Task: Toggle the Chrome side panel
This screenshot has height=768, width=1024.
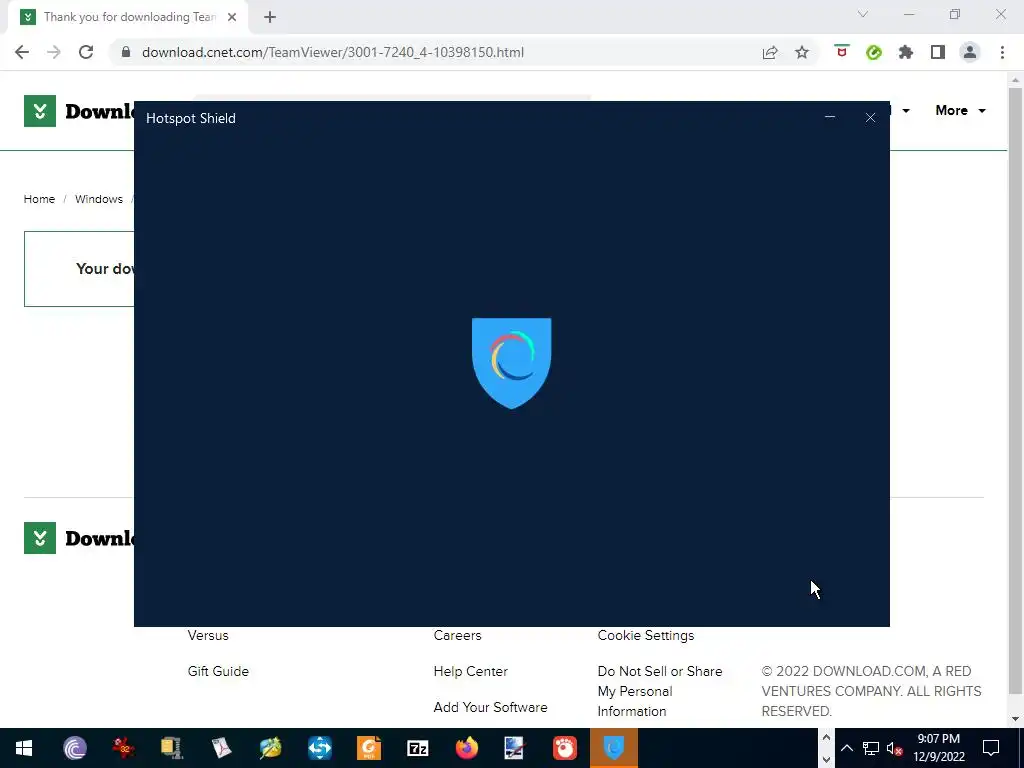Action: (x=938, y=52)
